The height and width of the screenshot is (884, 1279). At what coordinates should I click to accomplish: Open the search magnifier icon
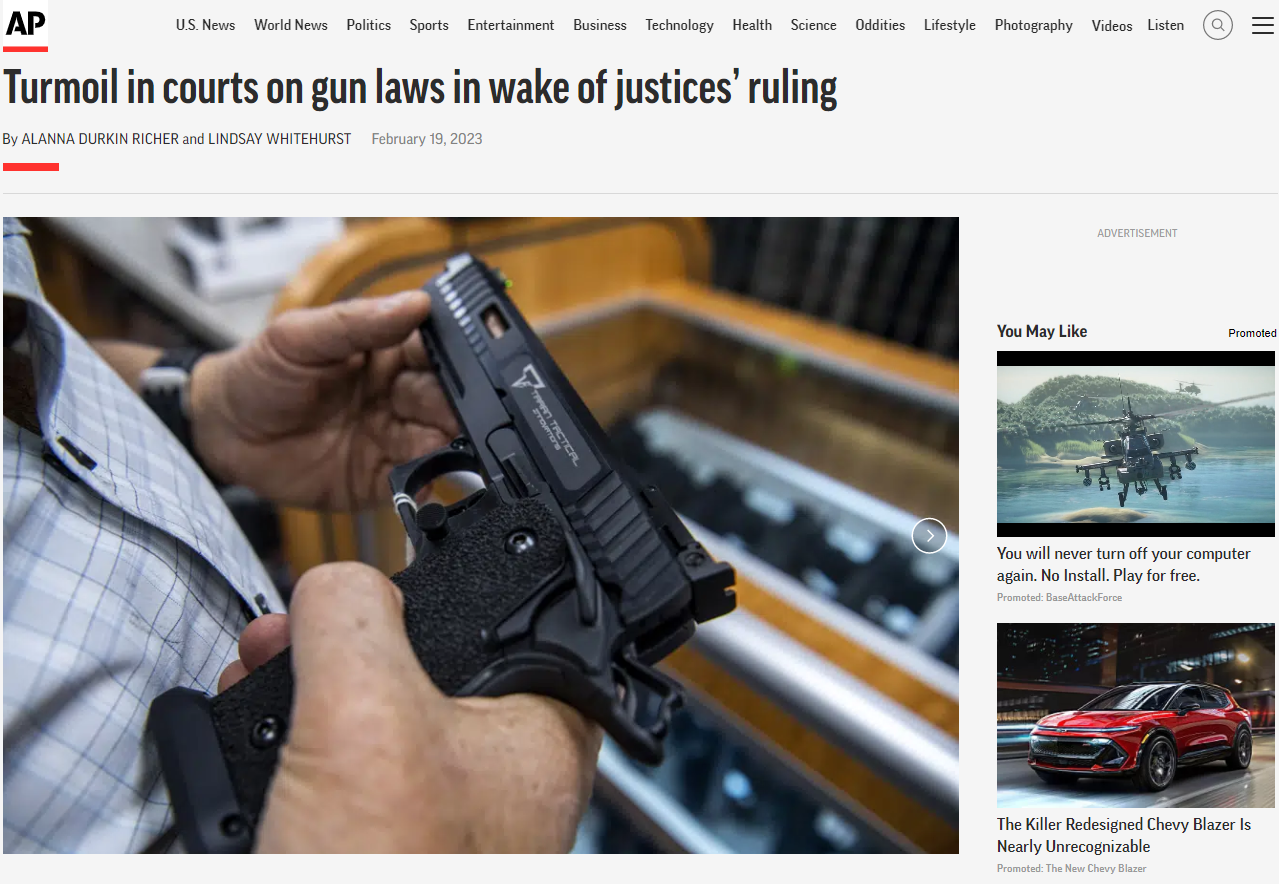coord(1217,25)
